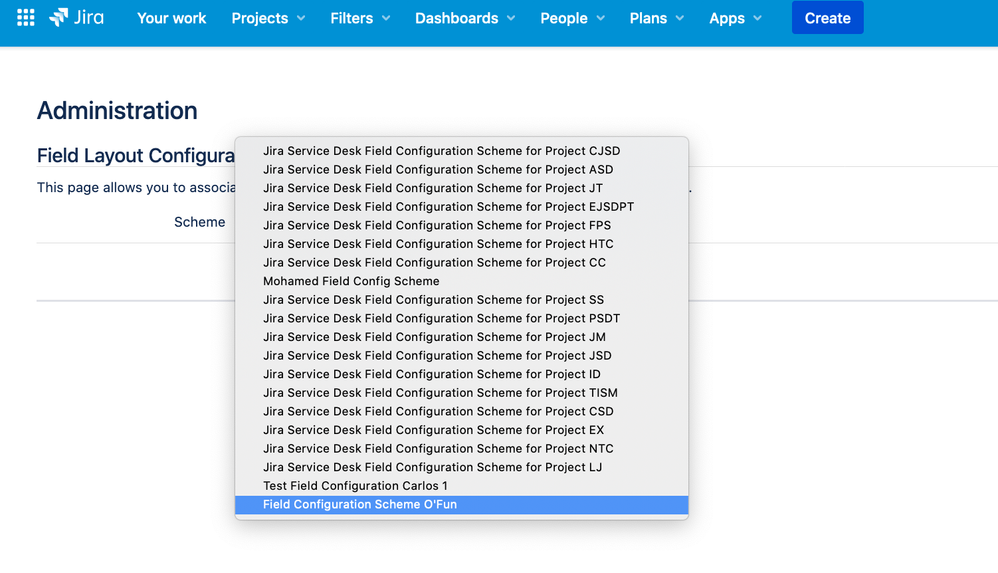Select scheme for Project ASD
Screen dimensions: 998x573
click(x=461, y=169)
